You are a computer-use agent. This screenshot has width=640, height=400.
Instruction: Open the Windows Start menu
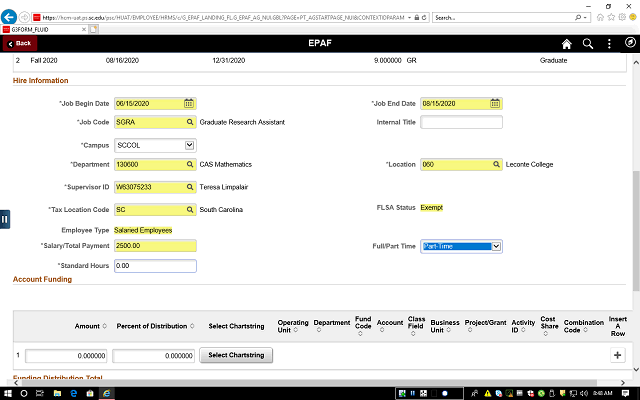[x=8, y=393]
